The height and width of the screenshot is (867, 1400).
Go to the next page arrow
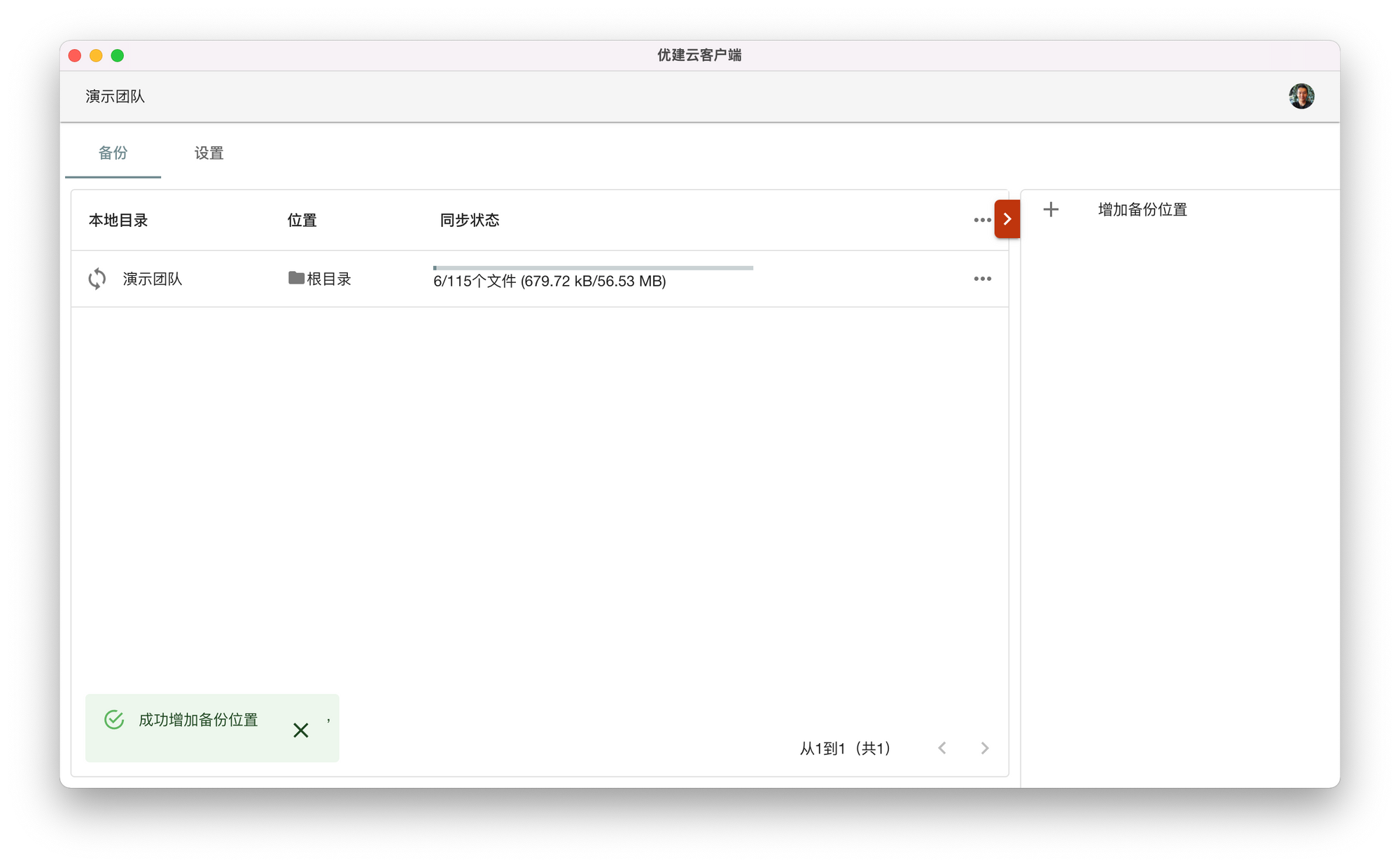click(985, 748)
